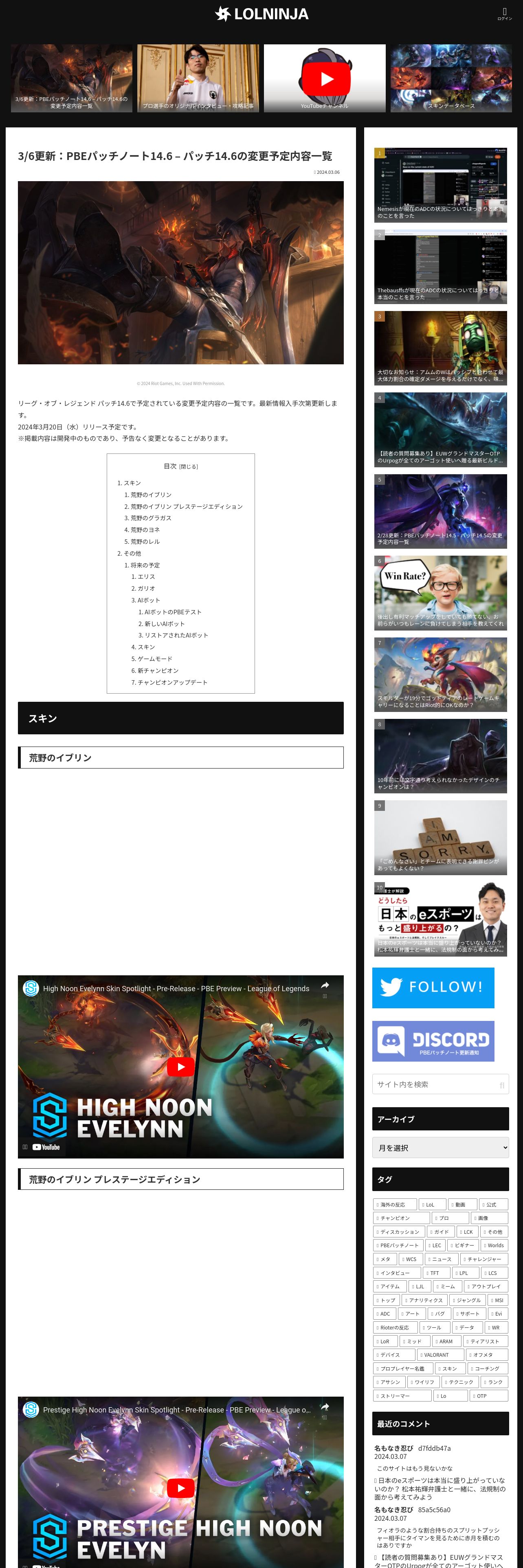Select the PBEパッチノート tag
The height and width of the screenshot is (1568, 523).
(399, 1245)
